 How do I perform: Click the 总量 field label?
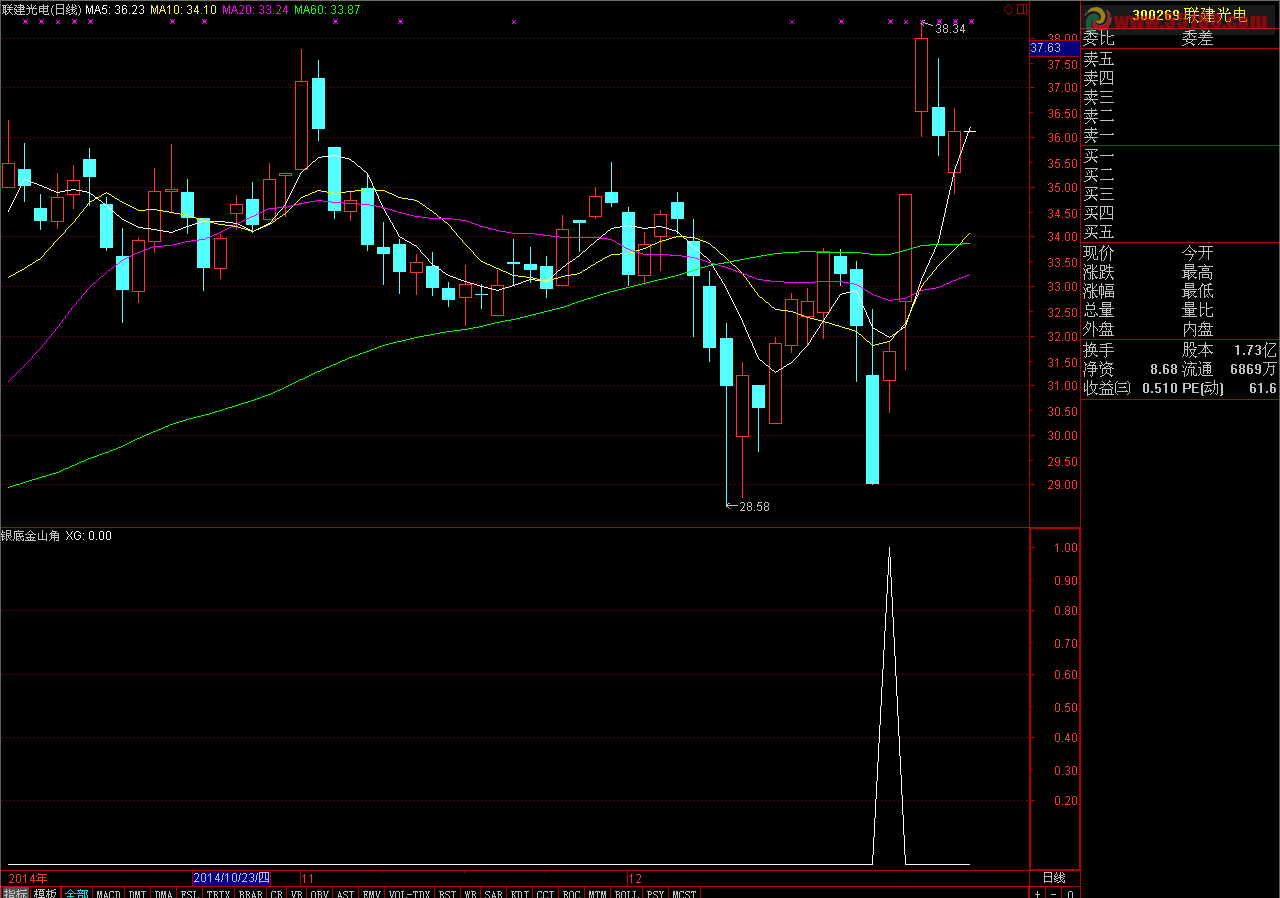(x=1099, y=310)
